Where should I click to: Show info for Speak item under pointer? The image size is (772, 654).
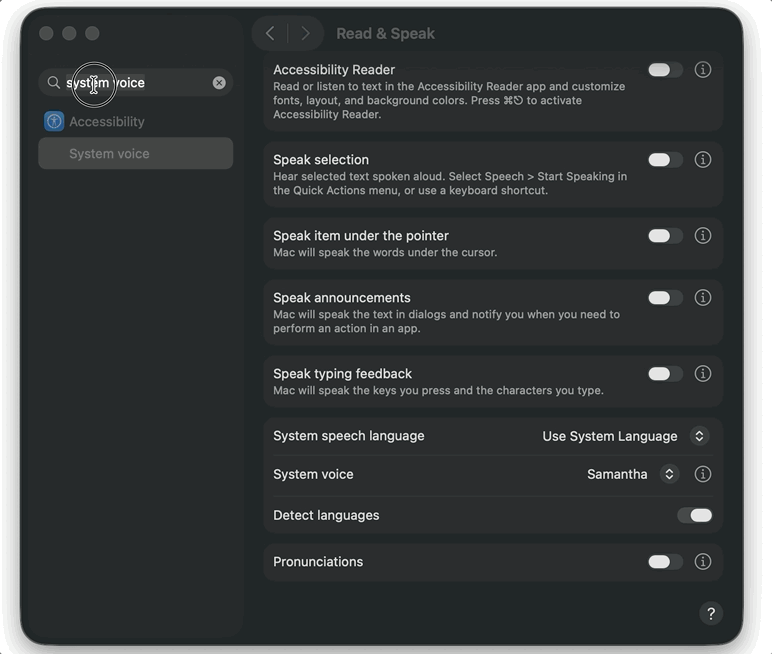703,235
